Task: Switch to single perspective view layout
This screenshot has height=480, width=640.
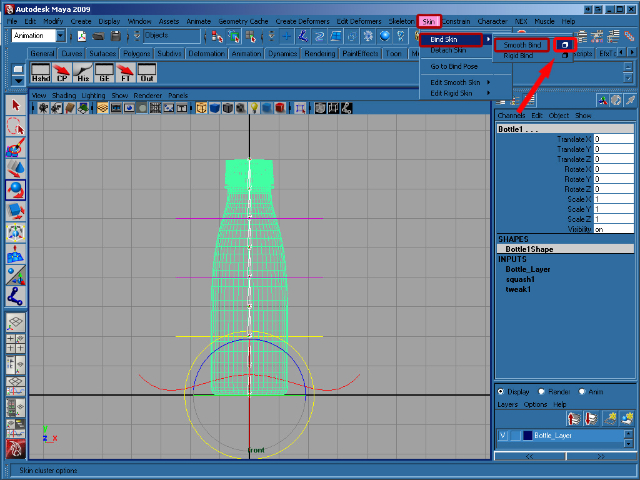Action: (16, 323)
